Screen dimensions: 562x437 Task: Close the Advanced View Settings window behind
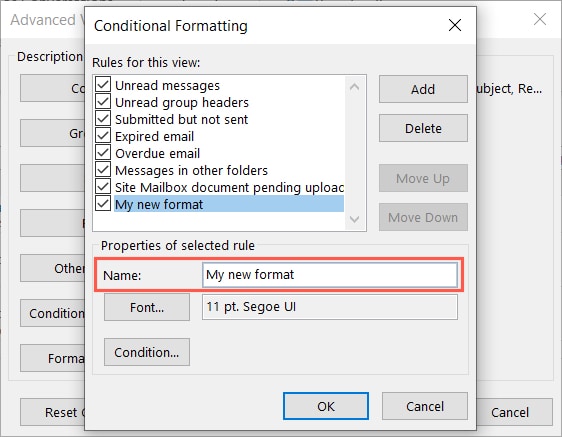tap(540, 19)
